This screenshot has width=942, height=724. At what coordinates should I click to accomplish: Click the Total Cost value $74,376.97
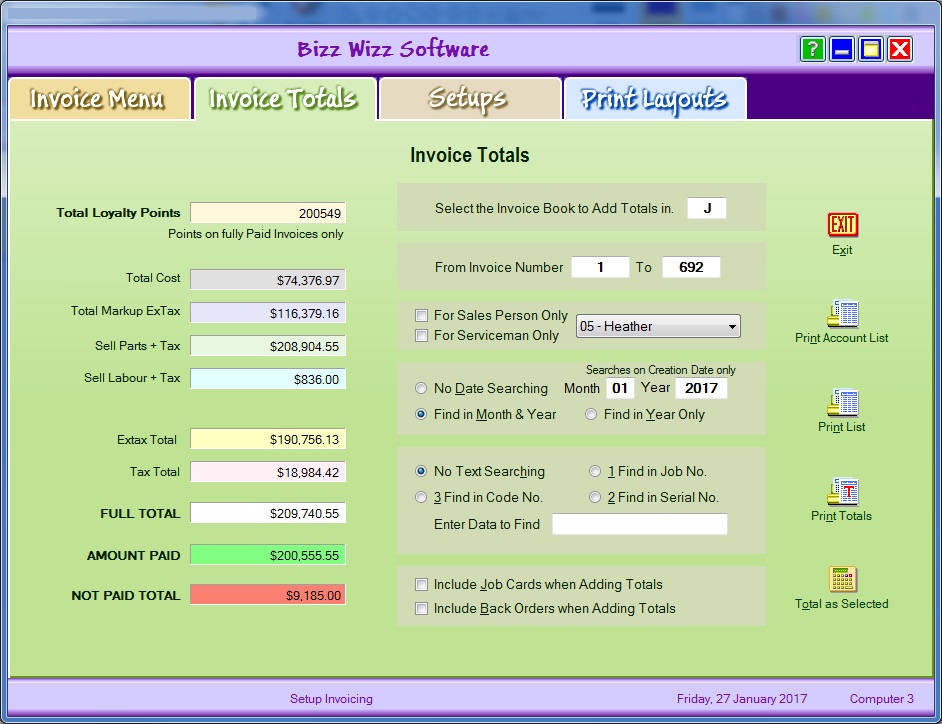tap(268, 280)
